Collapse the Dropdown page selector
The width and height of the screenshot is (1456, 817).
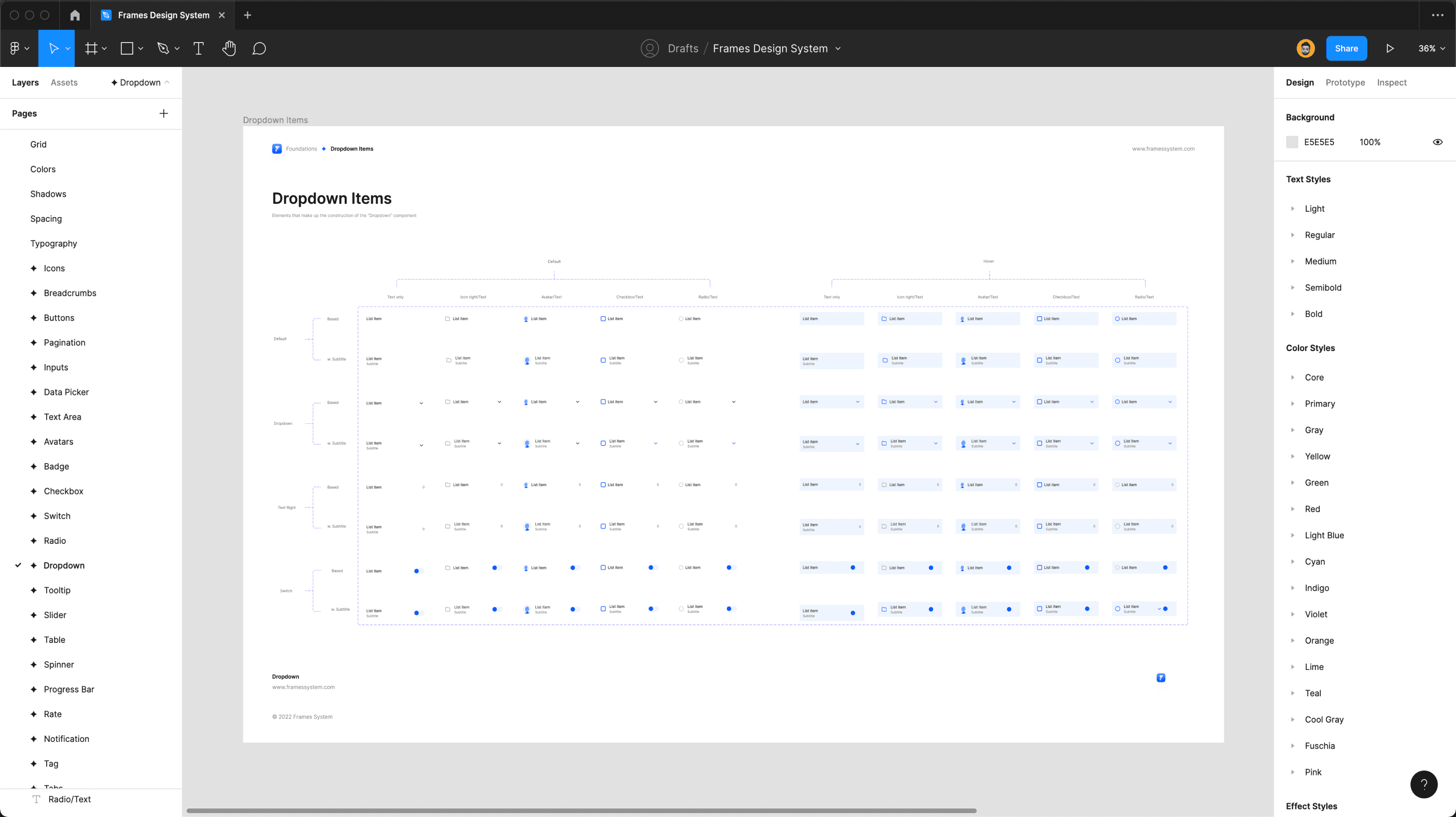[140, 82]
